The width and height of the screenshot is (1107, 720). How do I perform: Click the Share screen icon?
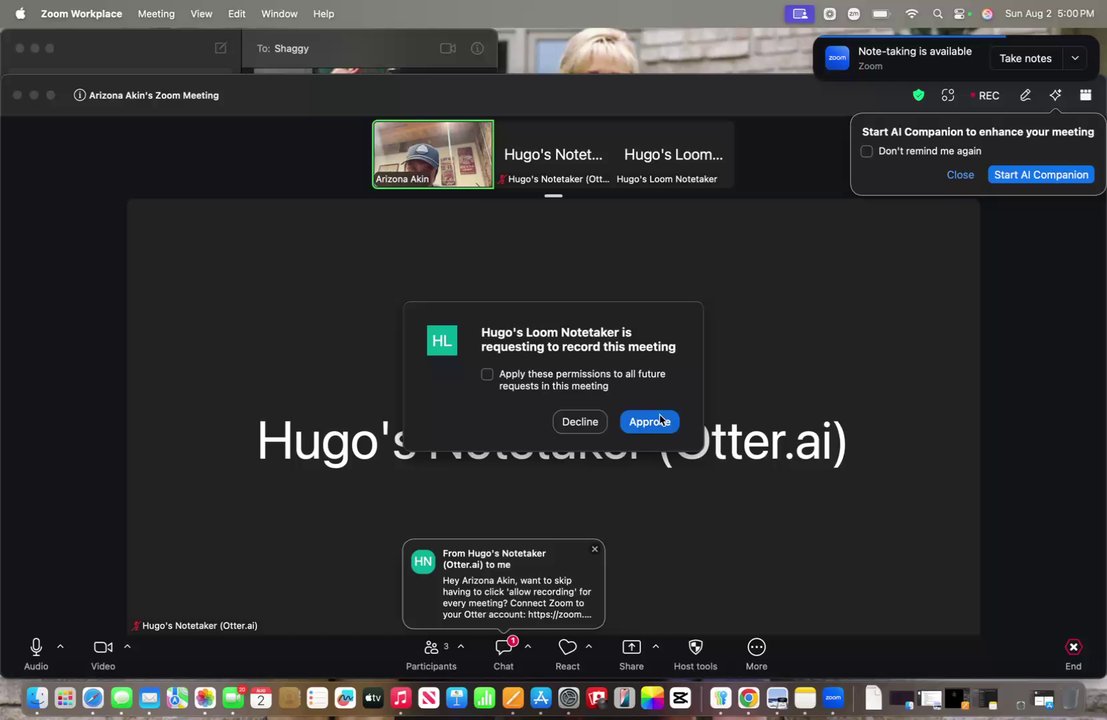(x=631, y=647)
